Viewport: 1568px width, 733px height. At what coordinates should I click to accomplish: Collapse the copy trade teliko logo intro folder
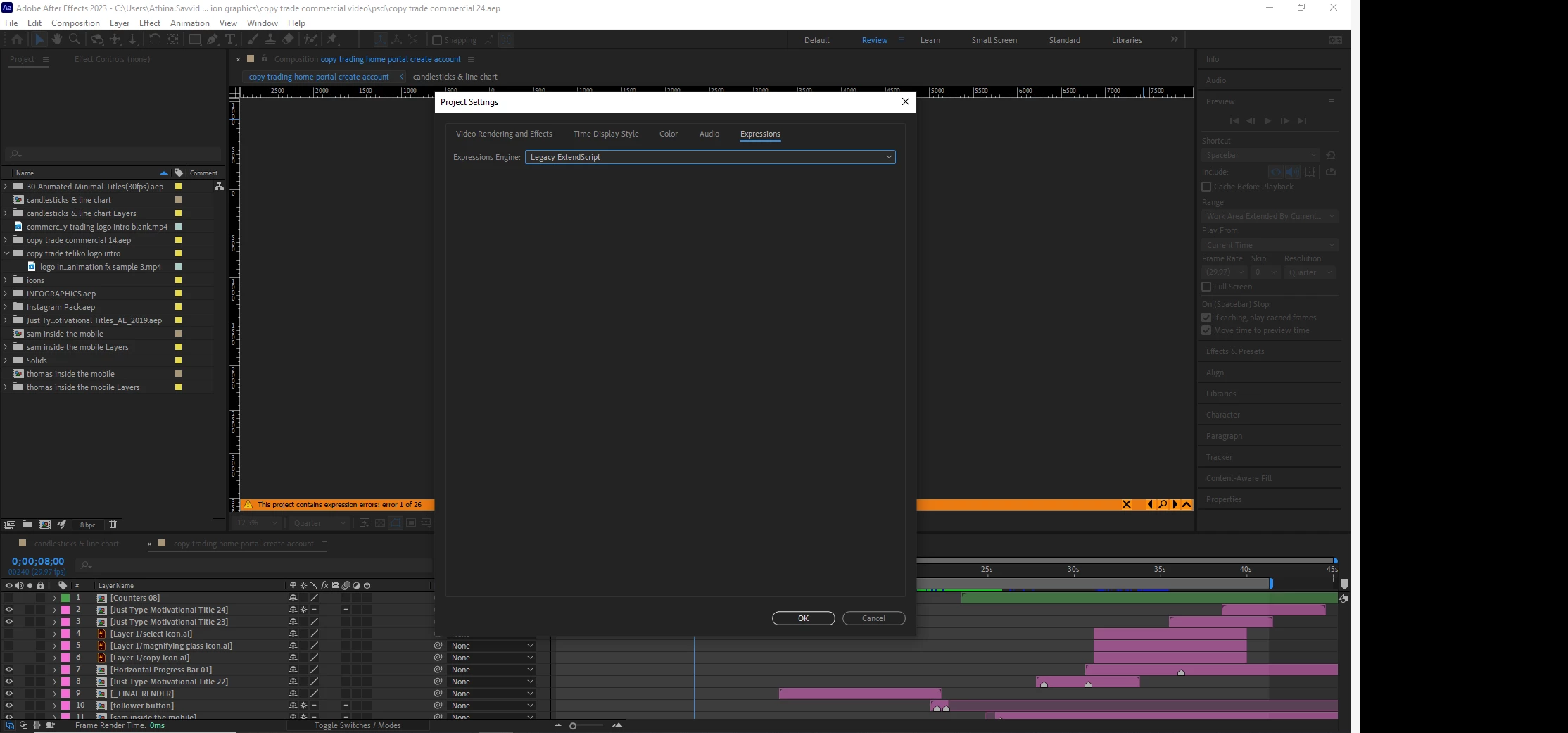point(6,253)
